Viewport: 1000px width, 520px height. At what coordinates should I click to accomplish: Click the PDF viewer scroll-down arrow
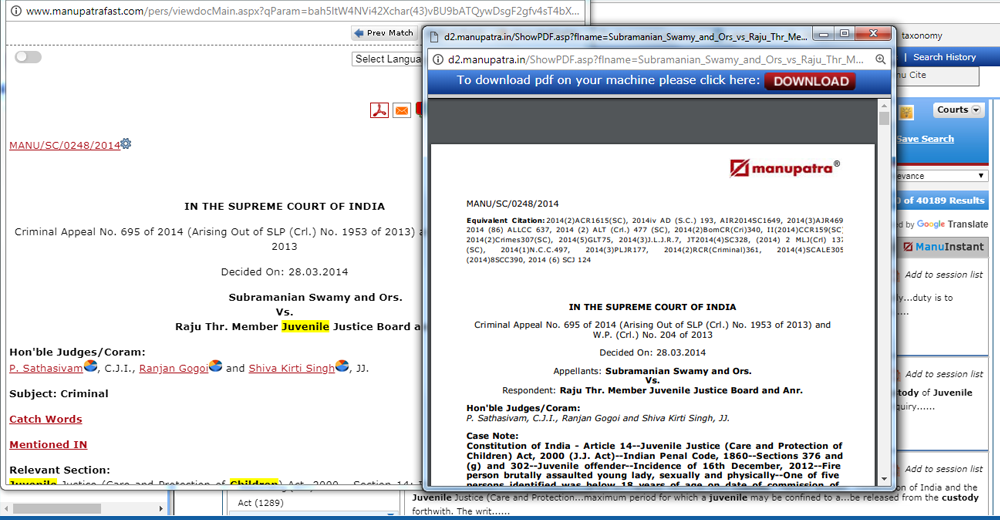click(883, 479)
